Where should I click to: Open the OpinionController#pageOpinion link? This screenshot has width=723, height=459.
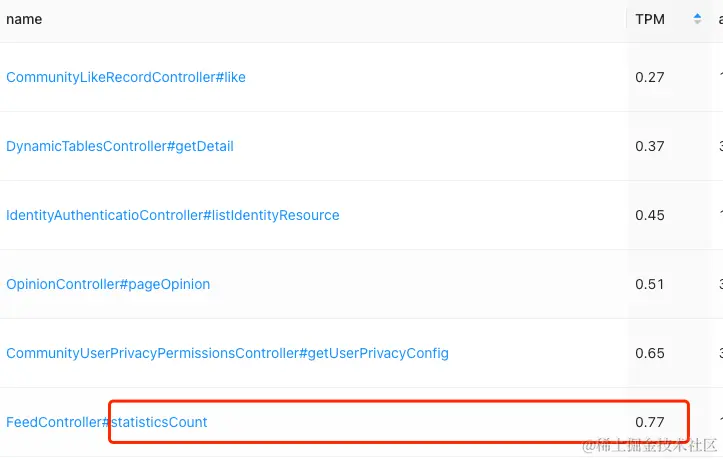tap(108, 284)
